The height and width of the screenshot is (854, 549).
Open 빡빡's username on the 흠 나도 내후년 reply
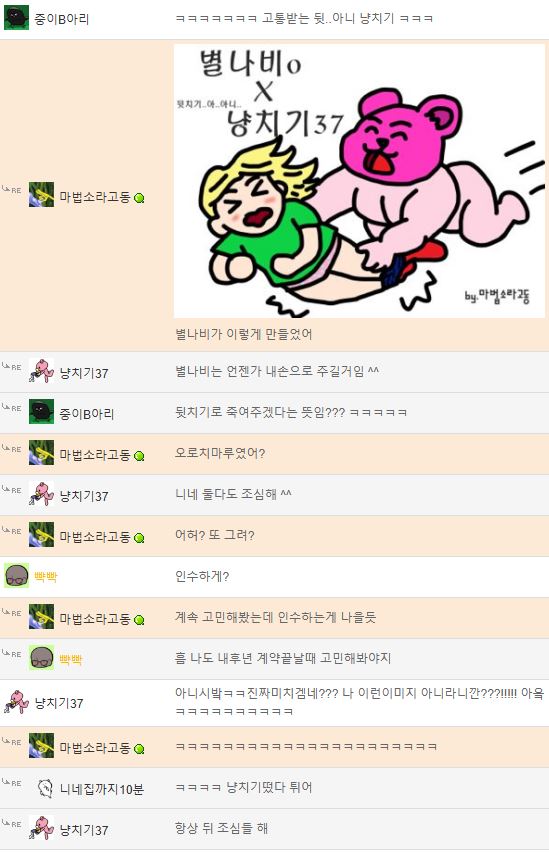[x=71, y=660]
